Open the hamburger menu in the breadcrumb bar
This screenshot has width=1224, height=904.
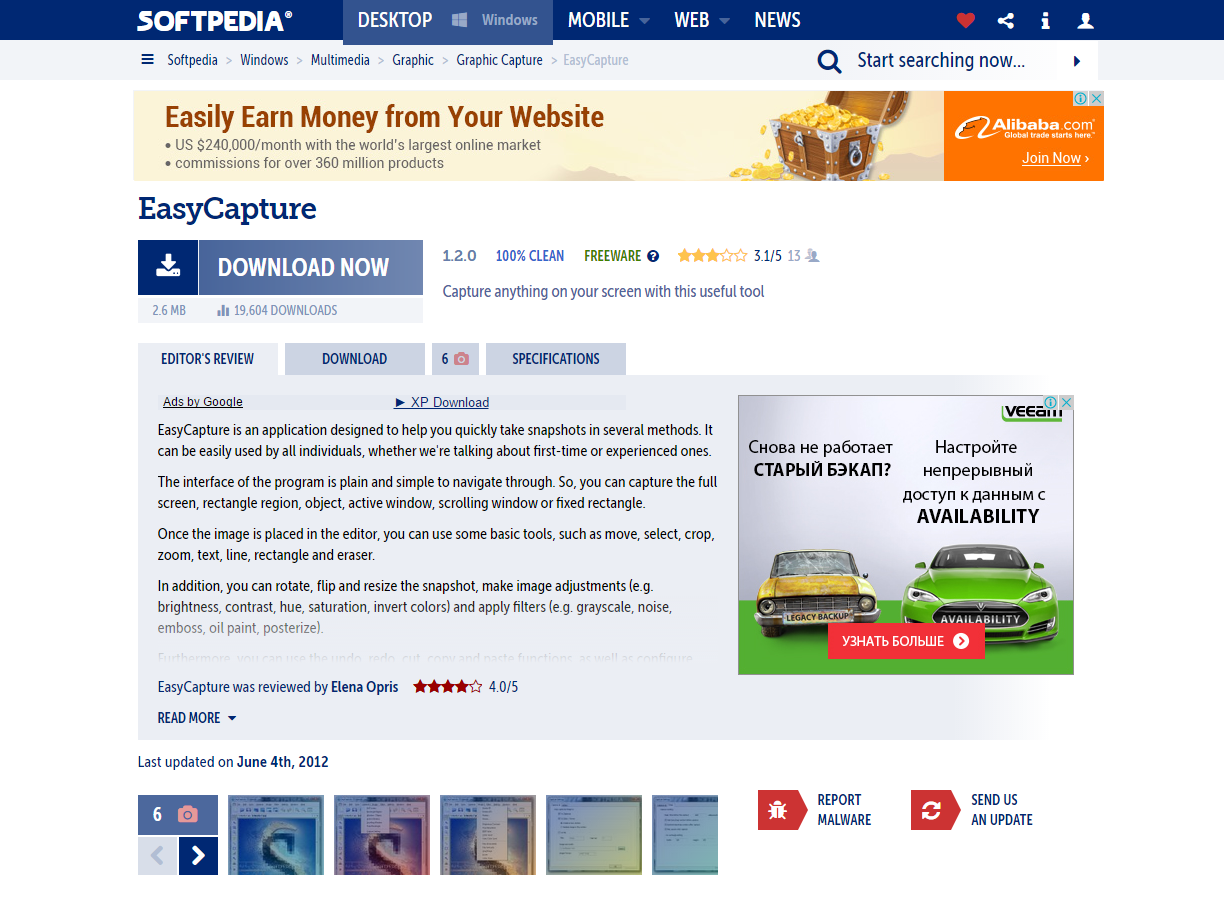click(x=148, y=60)
